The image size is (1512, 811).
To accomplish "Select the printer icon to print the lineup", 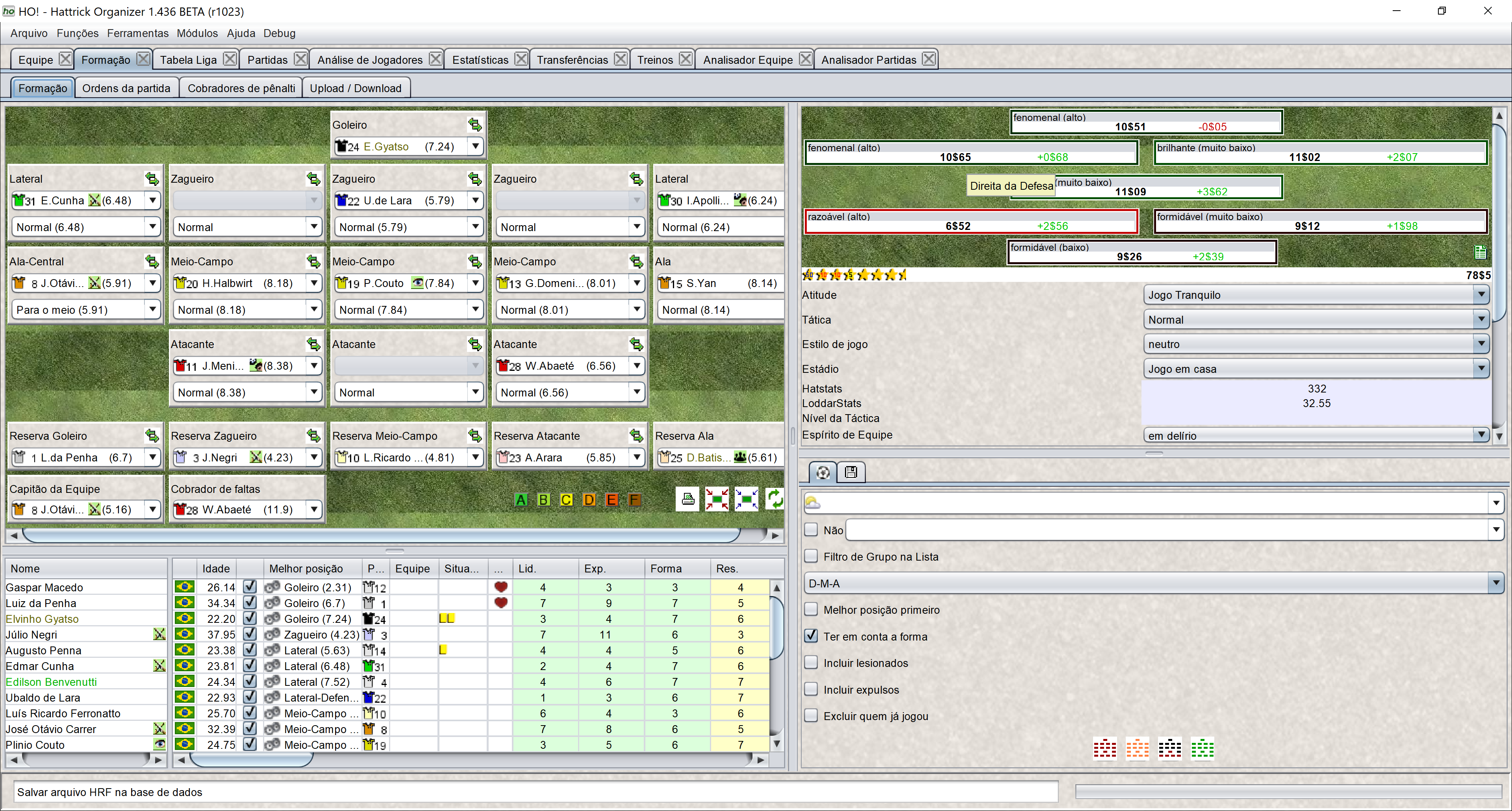I will tap(688, 499).
